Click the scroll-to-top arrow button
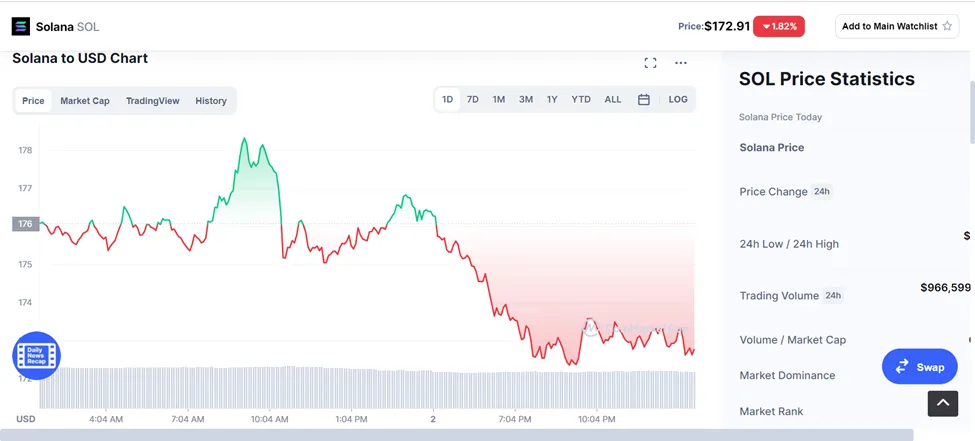Viewport: 975px width, 441px height. tap(943, 404)
